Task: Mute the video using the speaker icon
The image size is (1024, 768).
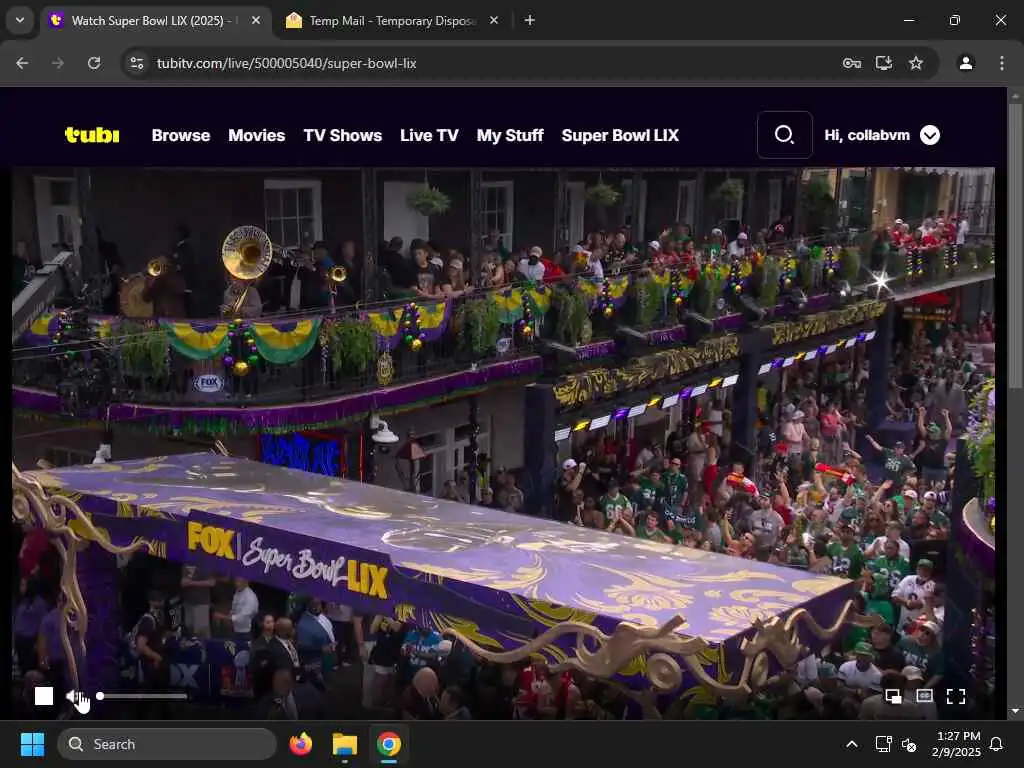Action: 74,697
